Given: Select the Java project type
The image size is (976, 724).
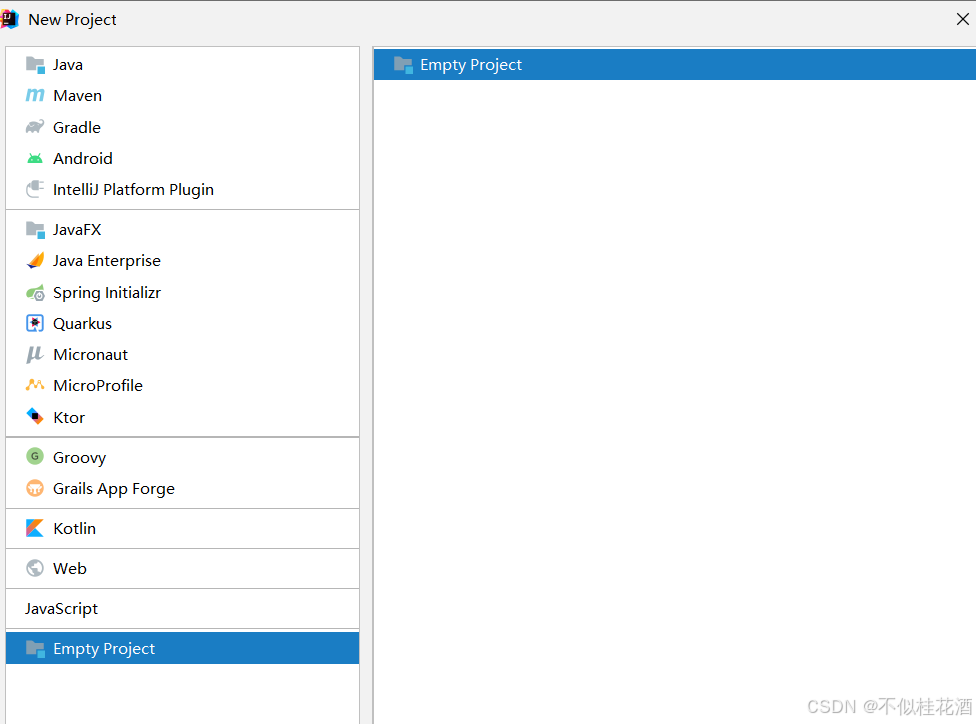Looking at the screenshot, I should click(182, 65).
